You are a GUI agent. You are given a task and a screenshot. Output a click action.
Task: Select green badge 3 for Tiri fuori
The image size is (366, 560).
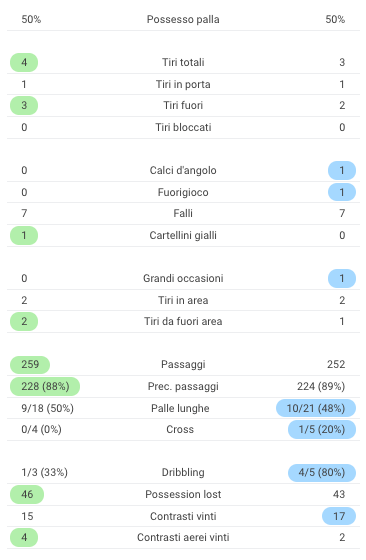(x=24, y=105)
